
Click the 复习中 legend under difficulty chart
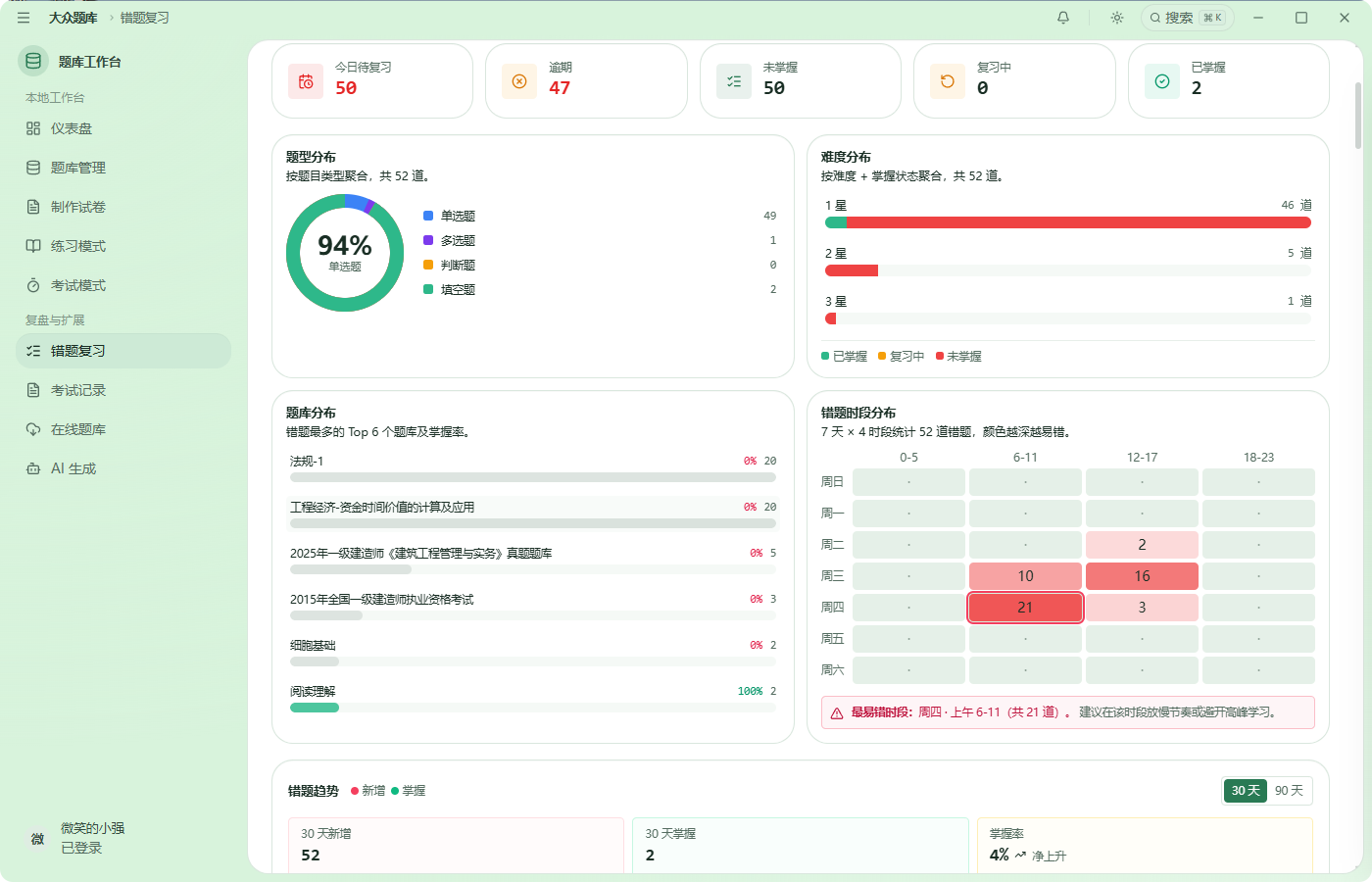[x=901, y=357]
